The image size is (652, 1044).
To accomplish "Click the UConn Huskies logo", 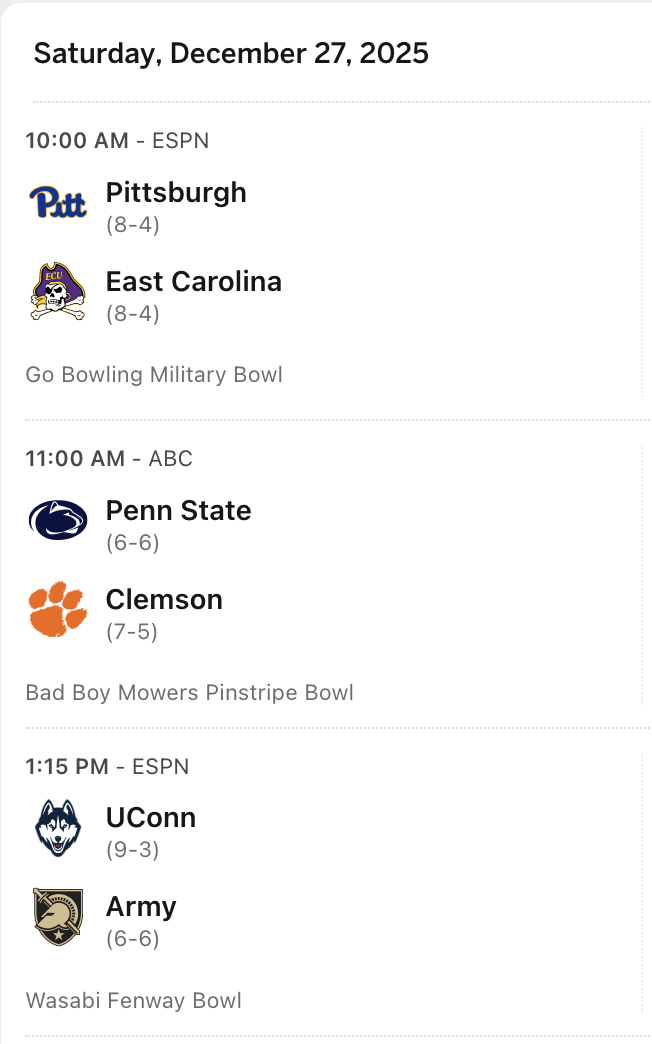I will pyautogui.click(x=58, y=827).
